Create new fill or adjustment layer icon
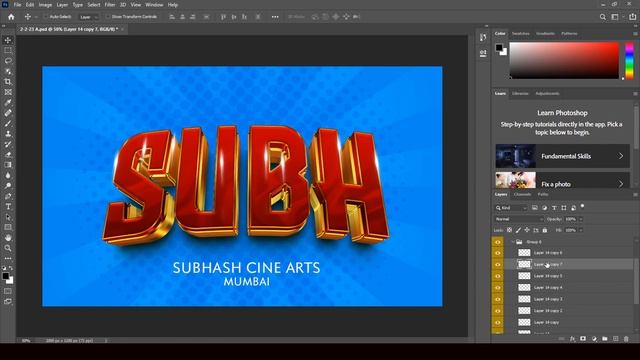This screenshot has height=360, width=640. (594, 339)
